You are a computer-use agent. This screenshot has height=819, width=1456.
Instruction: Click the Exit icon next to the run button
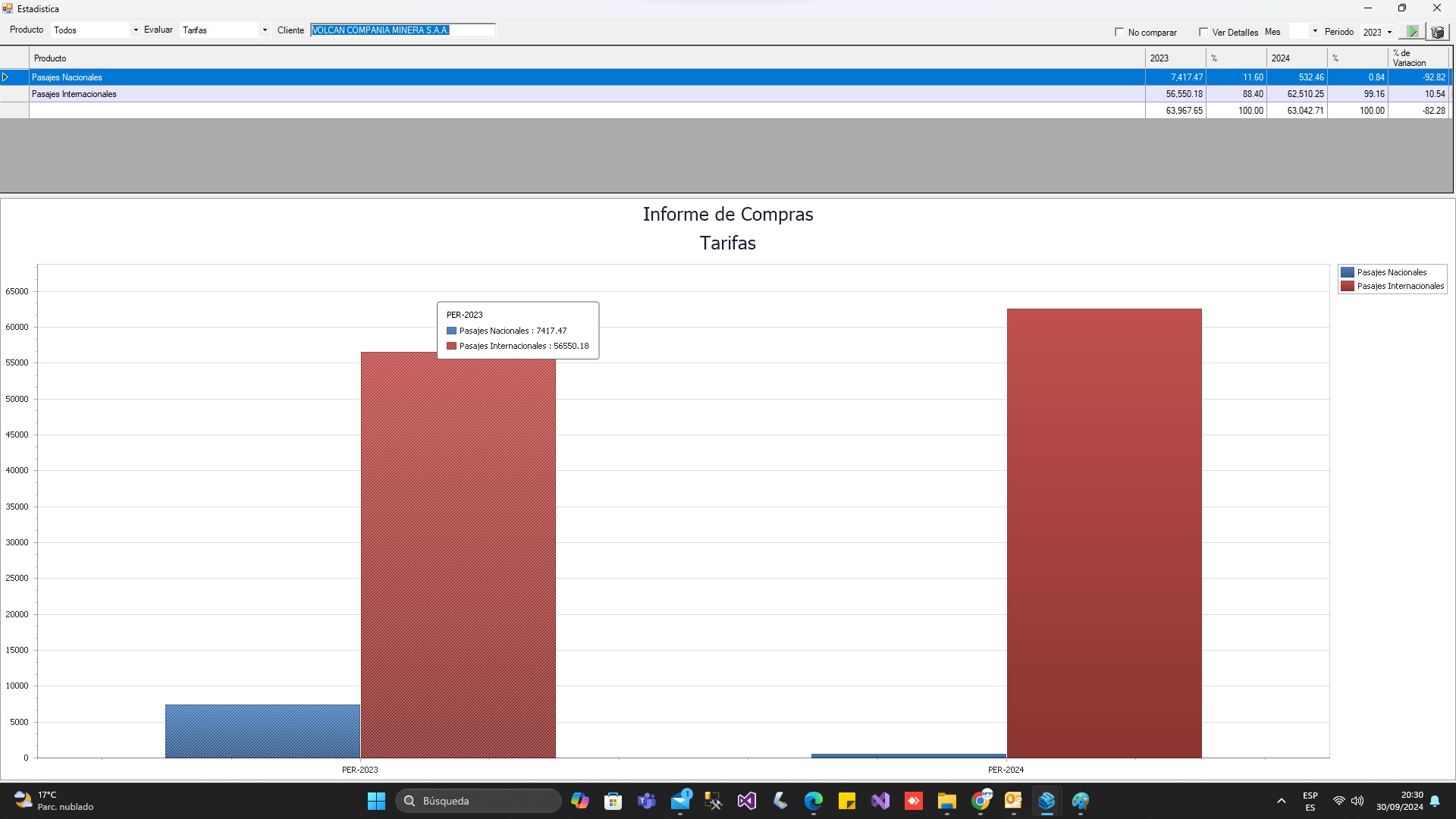(x=1437, y=31)
